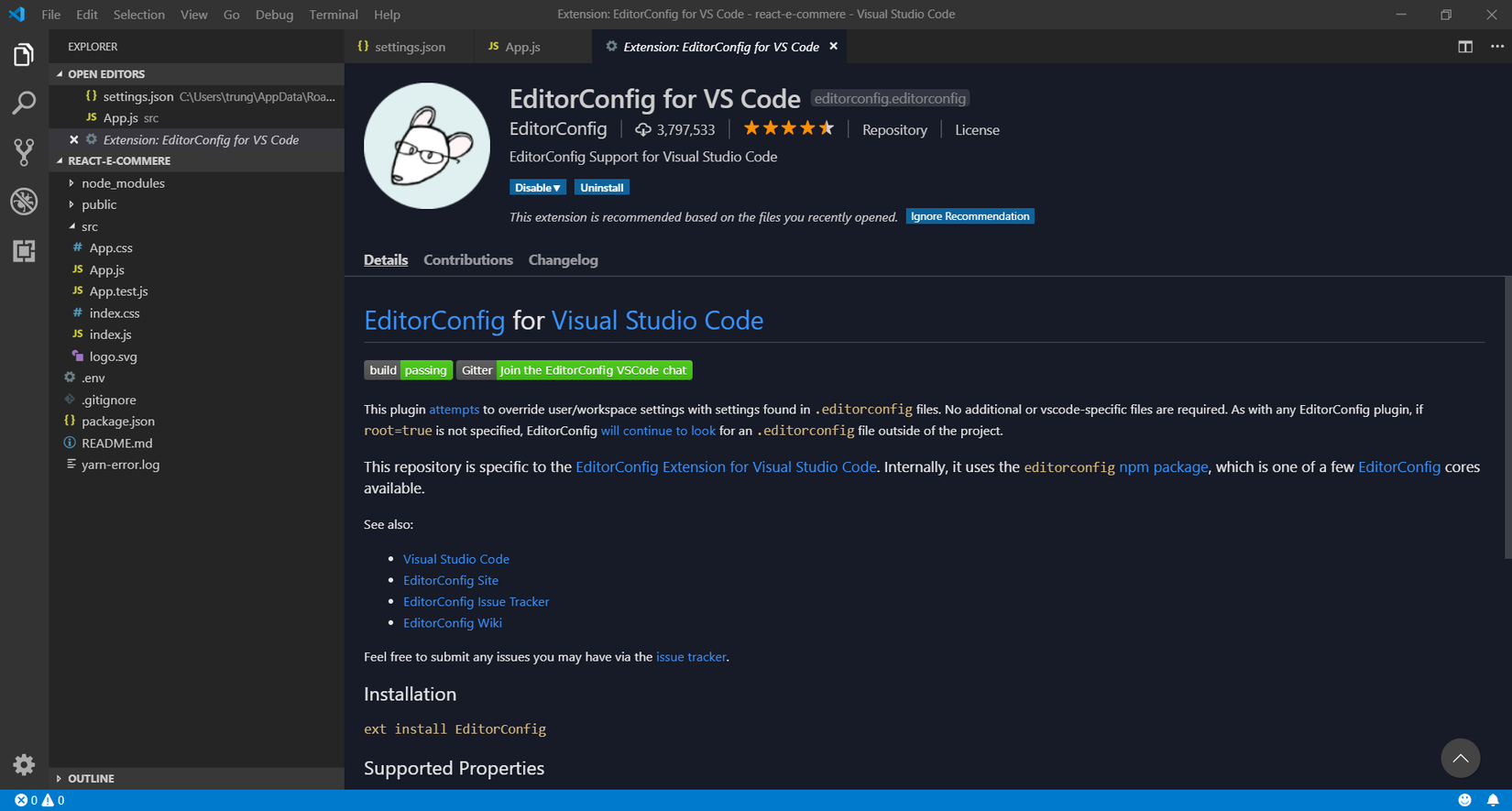Viewport: 1512px width, 811px height.
Task: Open the Go menu
Action: [x=231, y=15]
